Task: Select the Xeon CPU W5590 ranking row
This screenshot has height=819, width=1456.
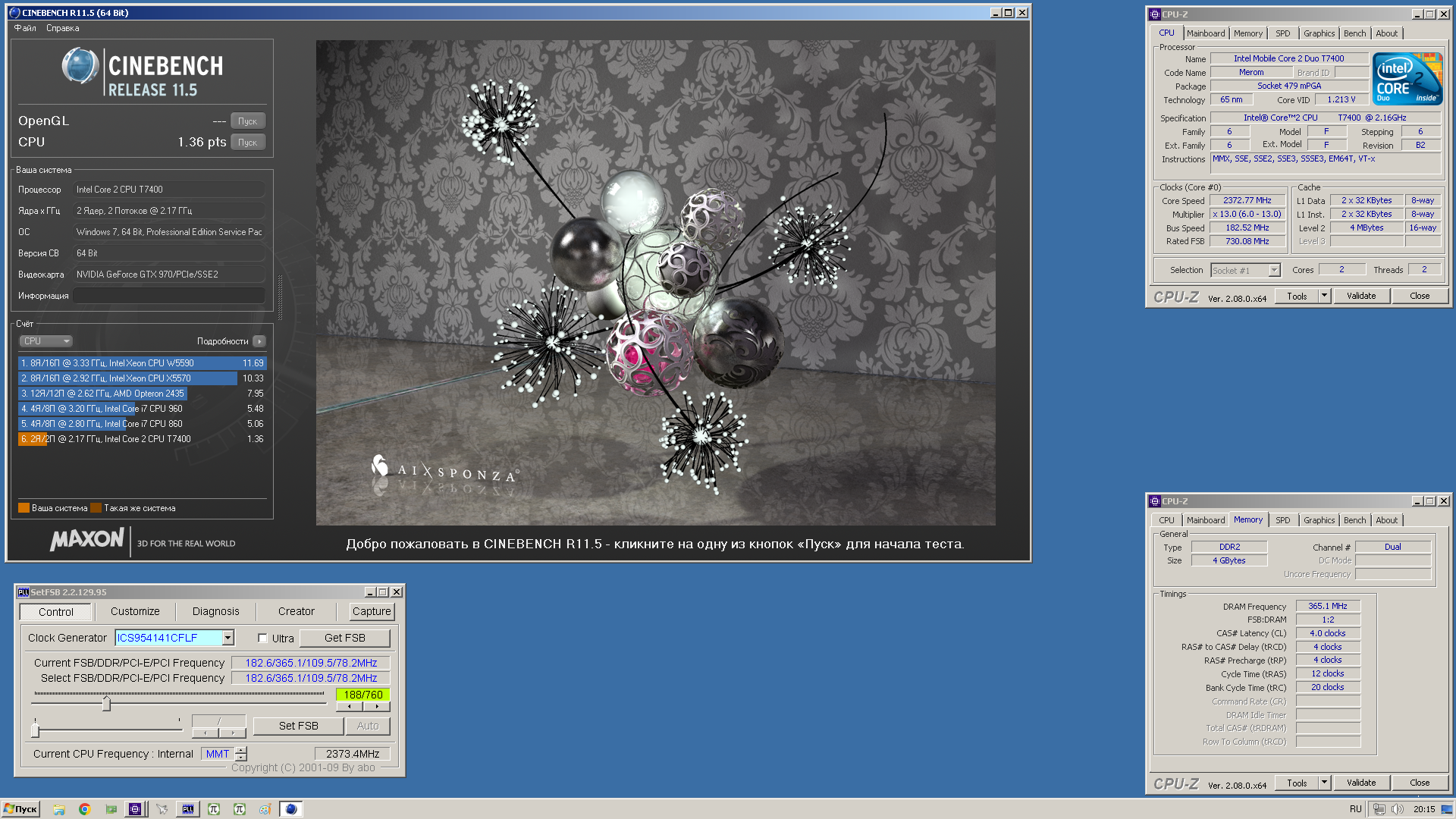Action: 142,363
